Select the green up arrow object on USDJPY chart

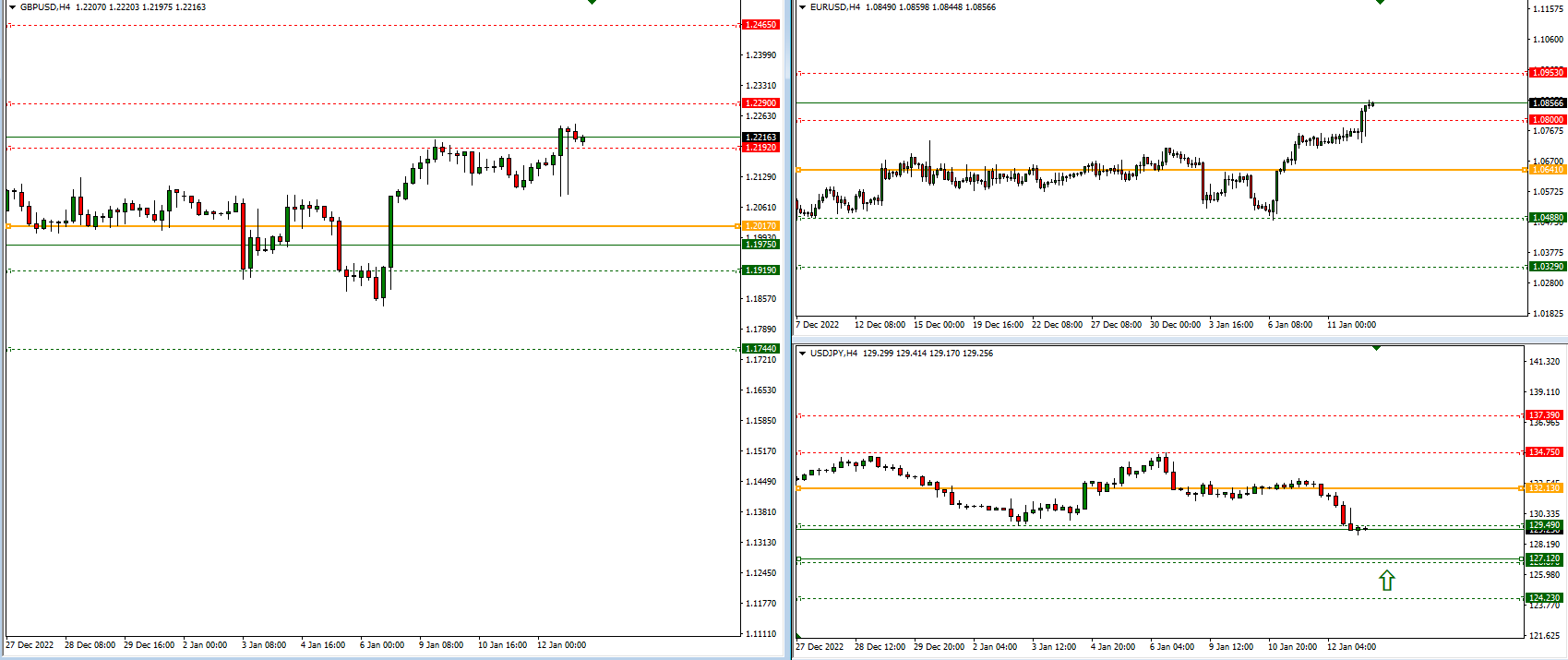(x=1386, y=580)
